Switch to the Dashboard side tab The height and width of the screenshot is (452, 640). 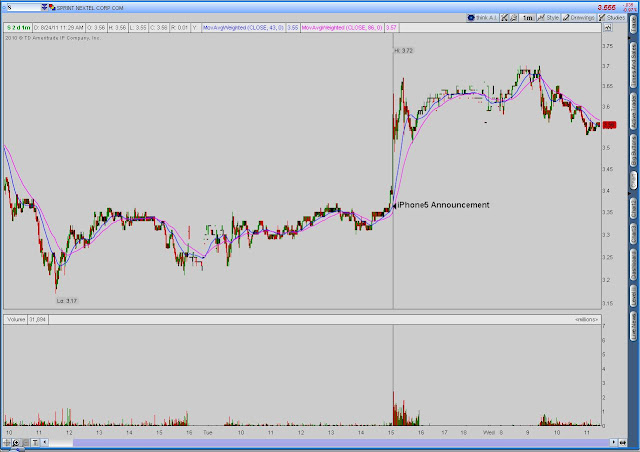click(x=633, y=265)
